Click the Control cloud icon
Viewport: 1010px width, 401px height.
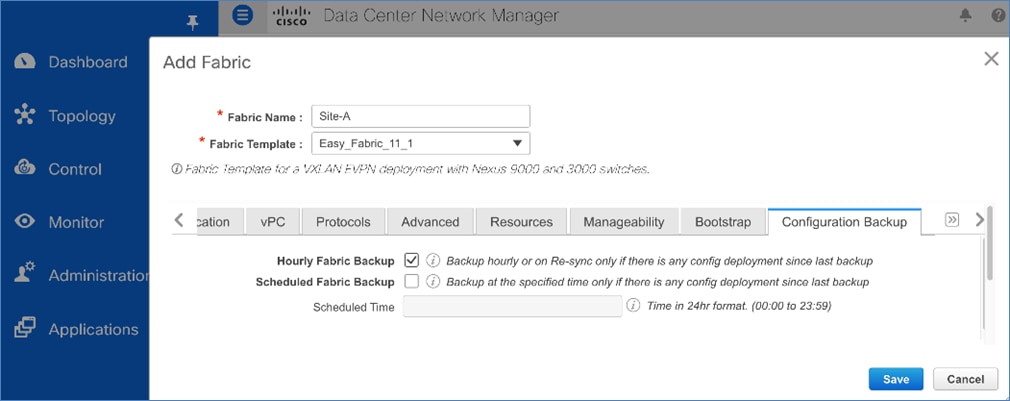click(x=24, y=169)
